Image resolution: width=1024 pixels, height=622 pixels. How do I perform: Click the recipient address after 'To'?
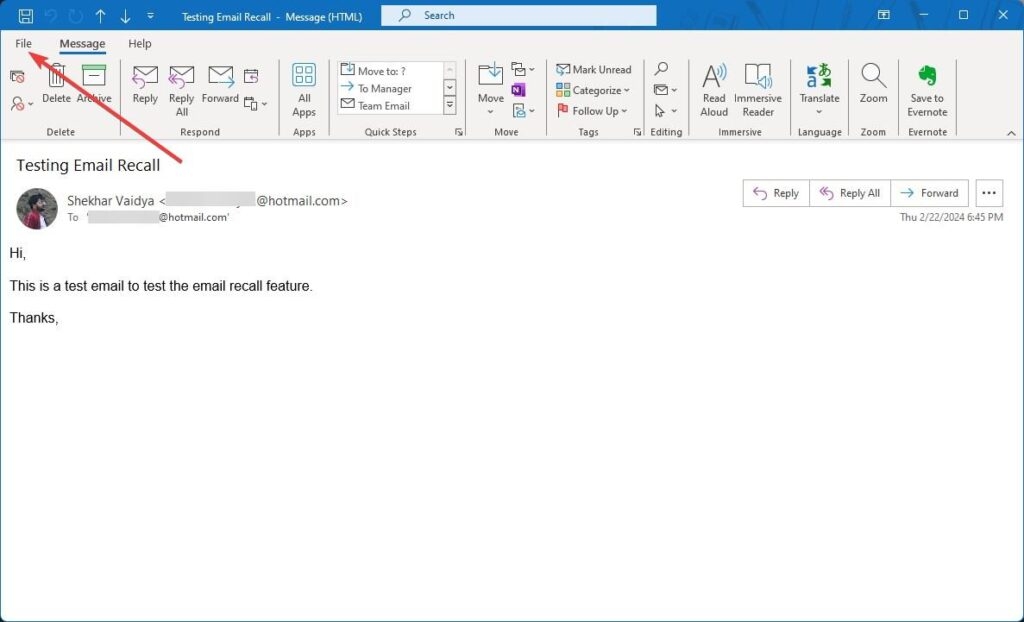tap(158, 218)
